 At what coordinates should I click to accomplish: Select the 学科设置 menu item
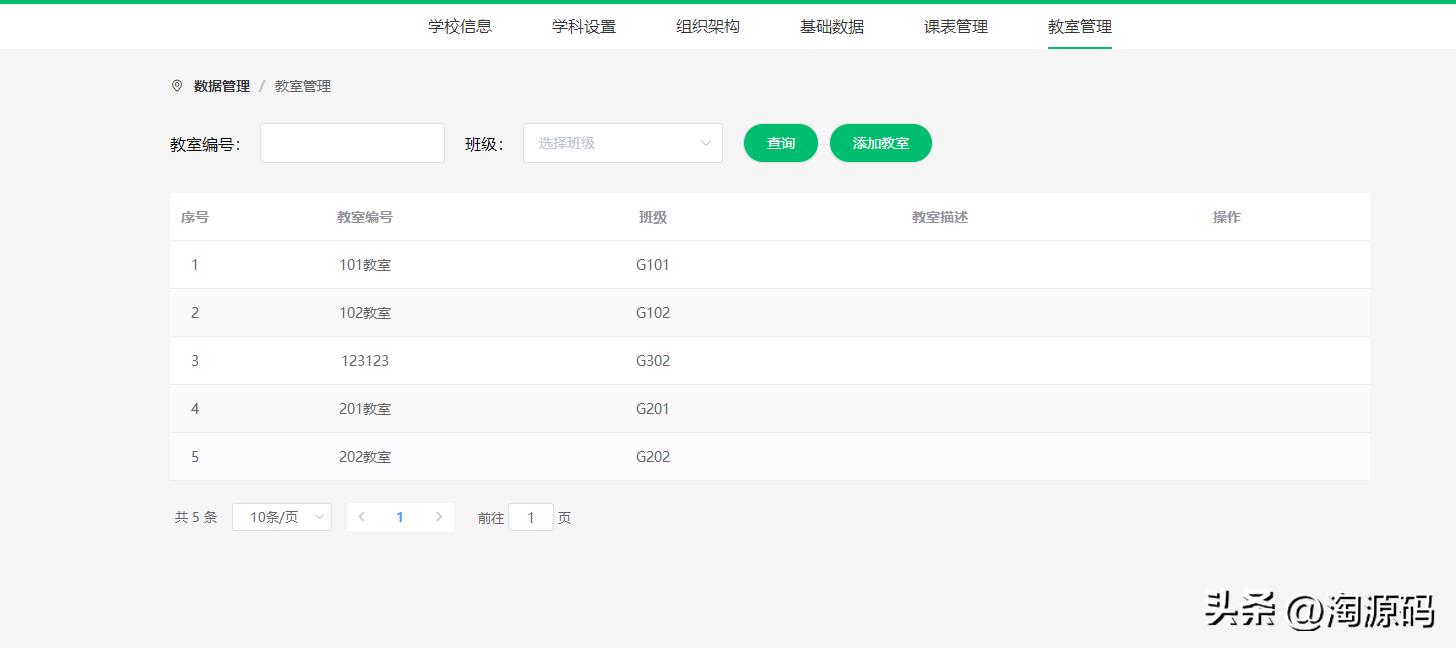click(x=584, y=27)
